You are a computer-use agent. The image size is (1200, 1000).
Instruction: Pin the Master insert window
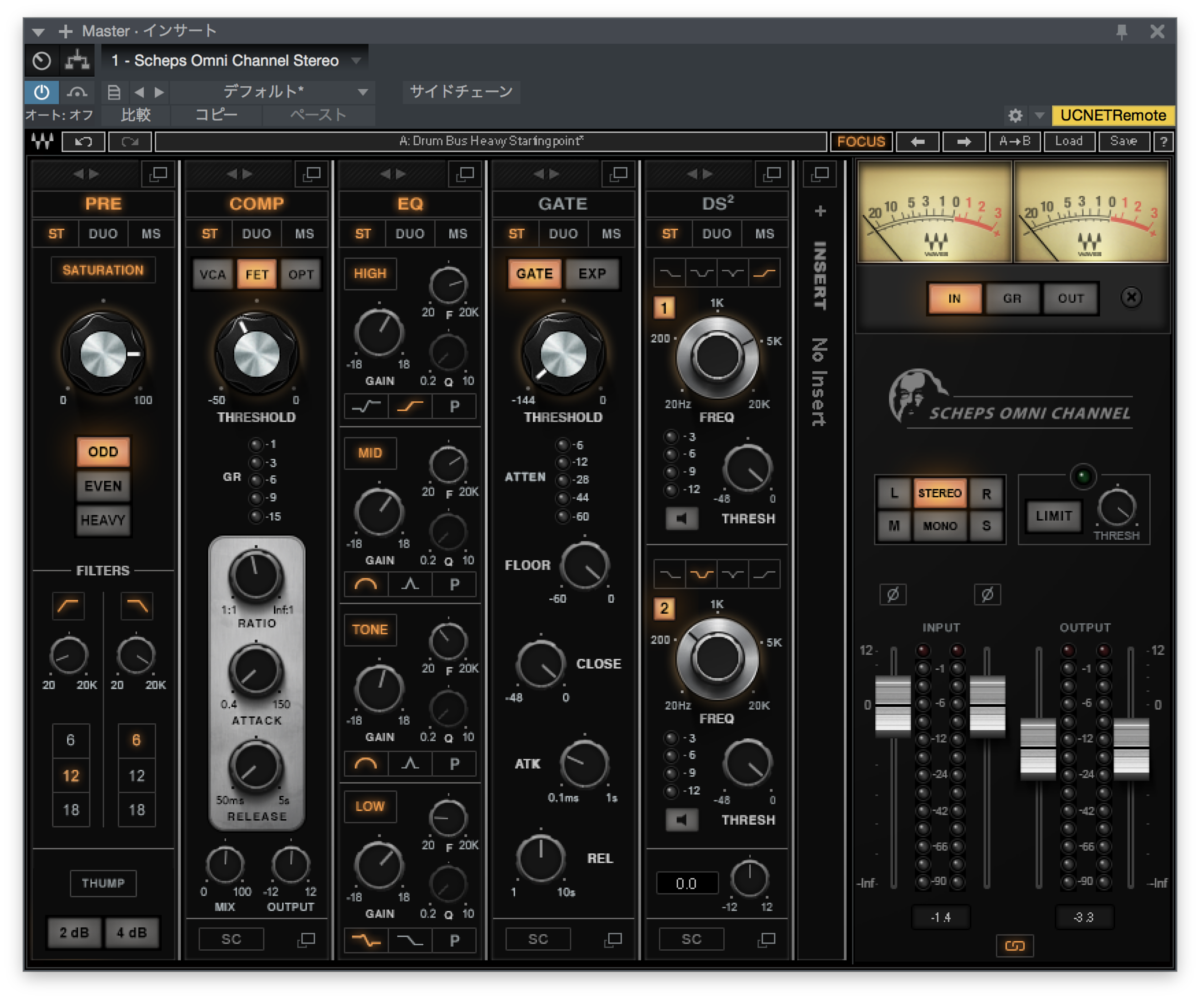(1123, 31)
